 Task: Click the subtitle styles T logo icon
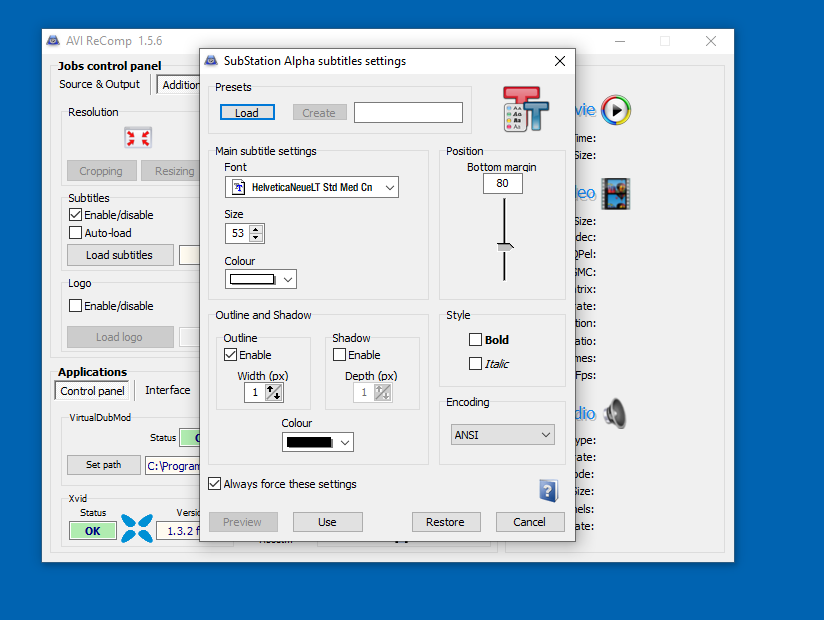coord(526,109)
